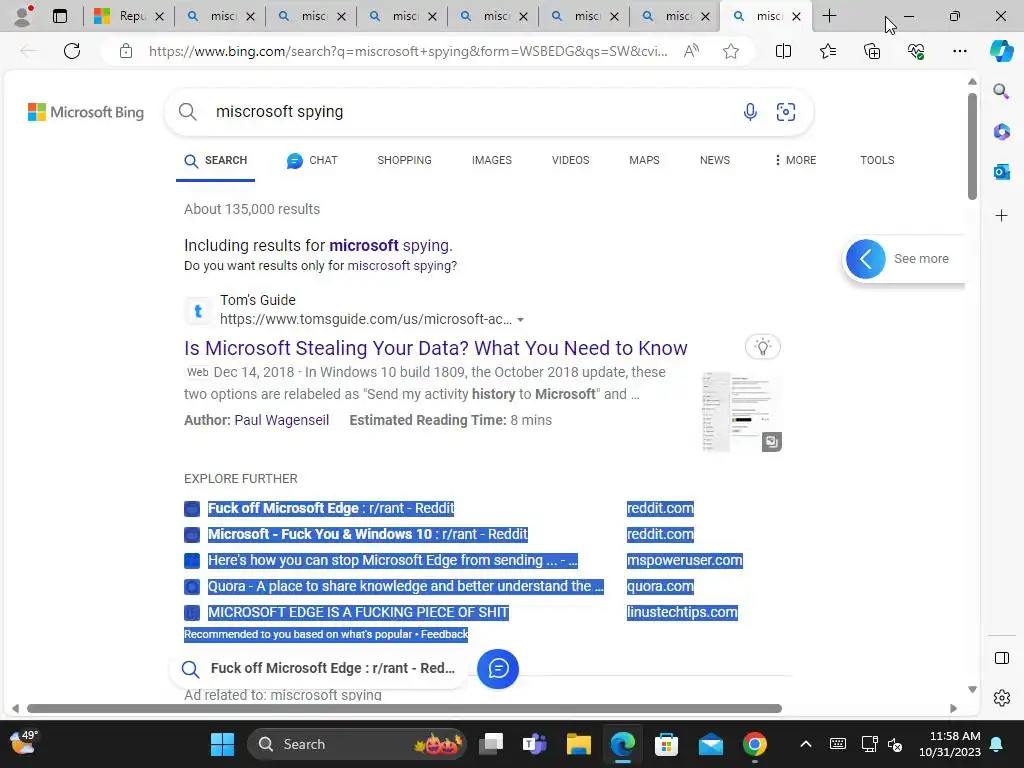Open sidebar settings gear
1024x768 pixels.
pyautogui.click(x=1001, y=698)
